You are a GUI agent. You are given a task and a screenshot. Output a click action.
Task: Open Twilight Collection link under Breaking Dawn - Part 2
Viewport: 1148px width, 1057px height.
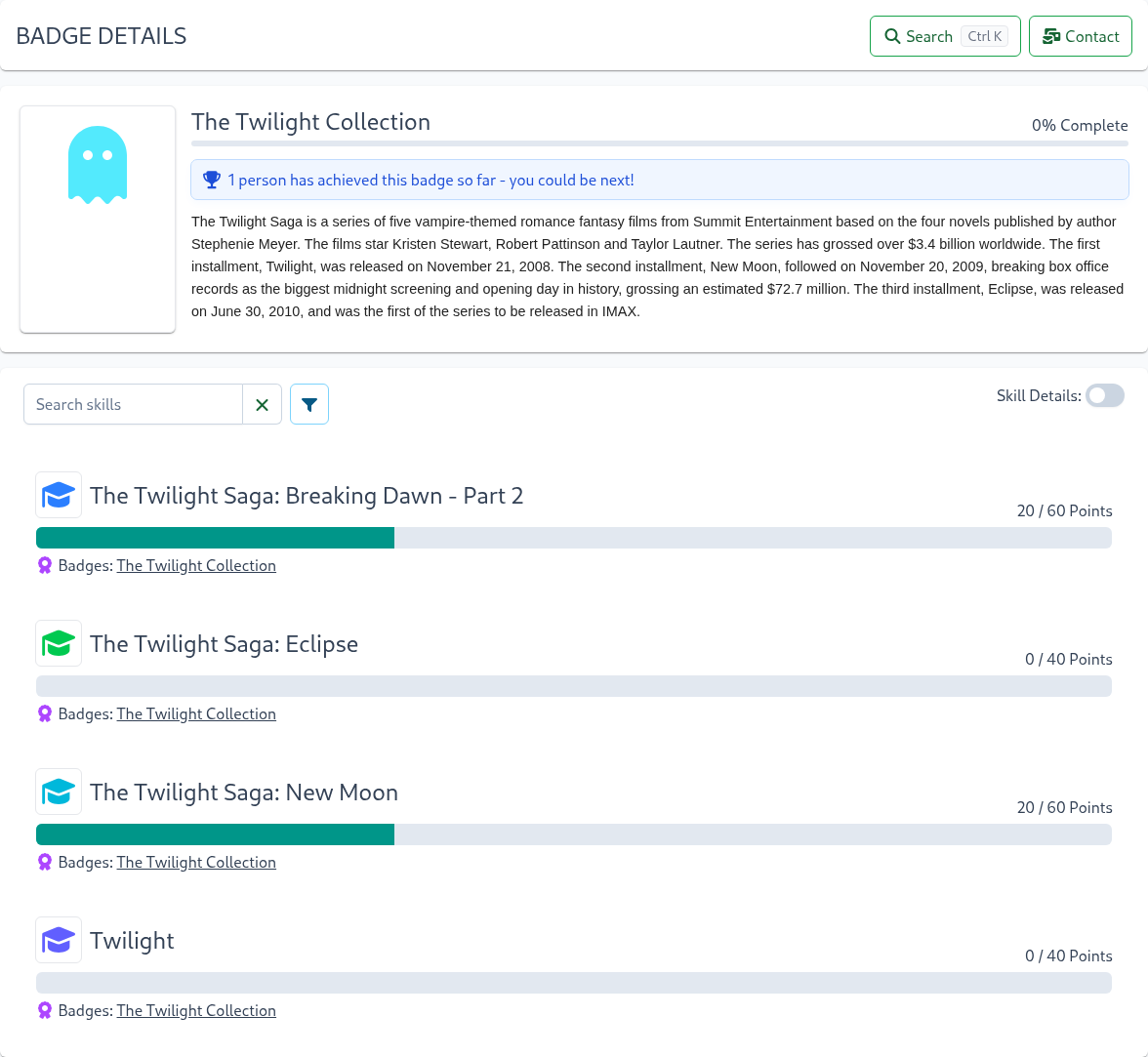coord(196,565)
